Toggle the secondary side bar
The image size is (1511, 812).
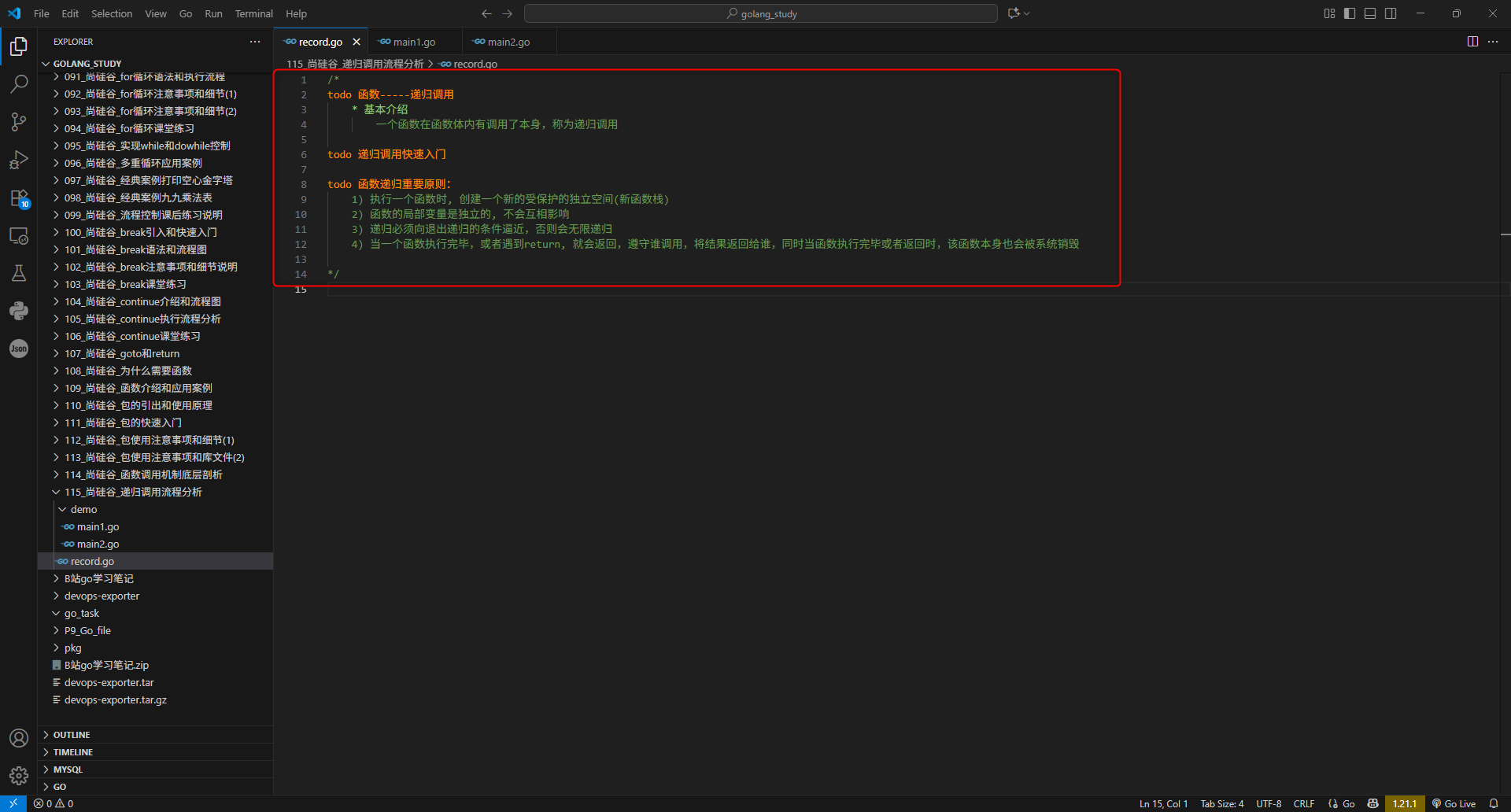(x=1391, y=13)
